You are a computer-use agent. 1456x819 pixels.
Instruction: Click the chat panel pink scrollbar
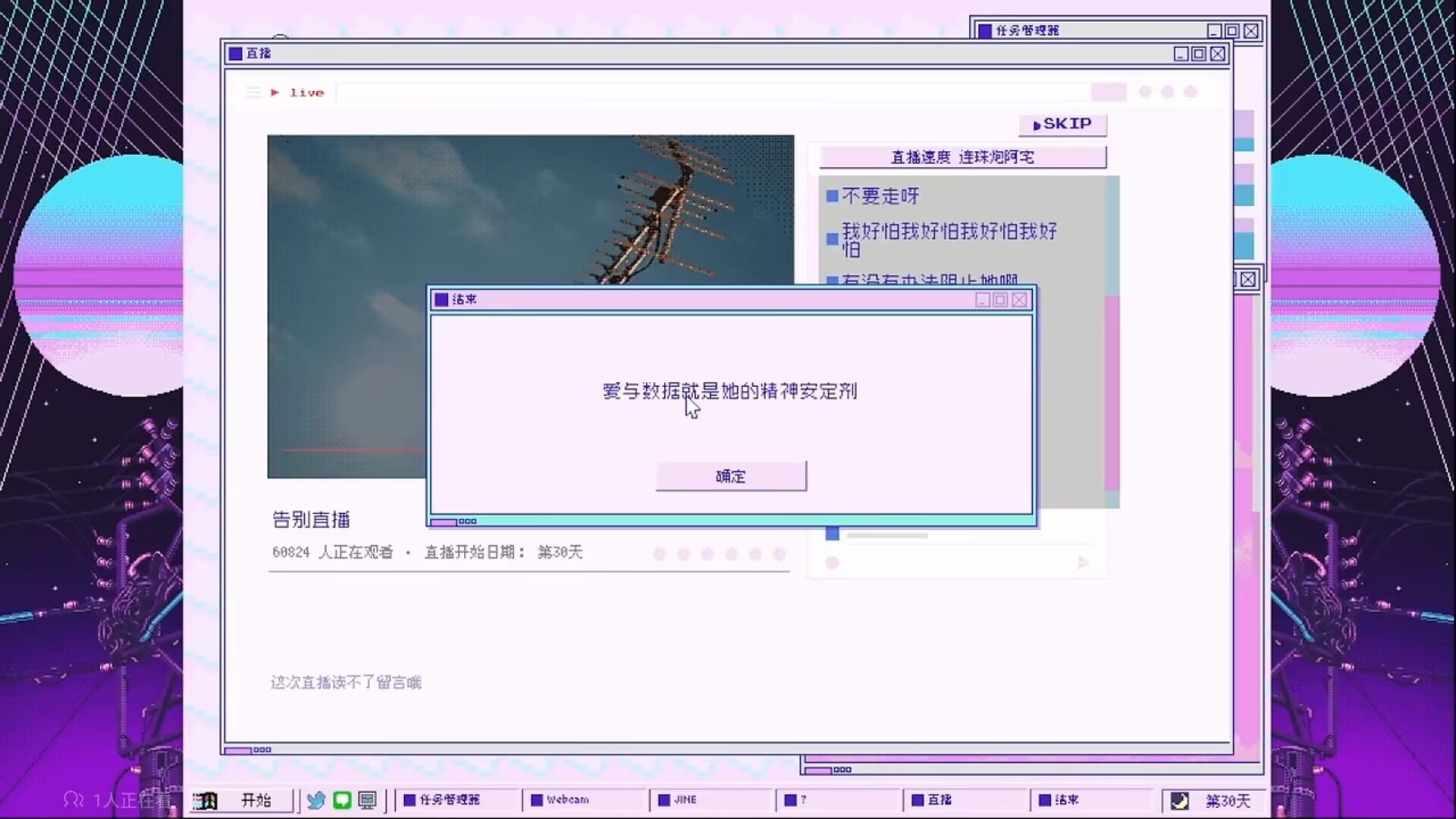(x=1112, y=394)
